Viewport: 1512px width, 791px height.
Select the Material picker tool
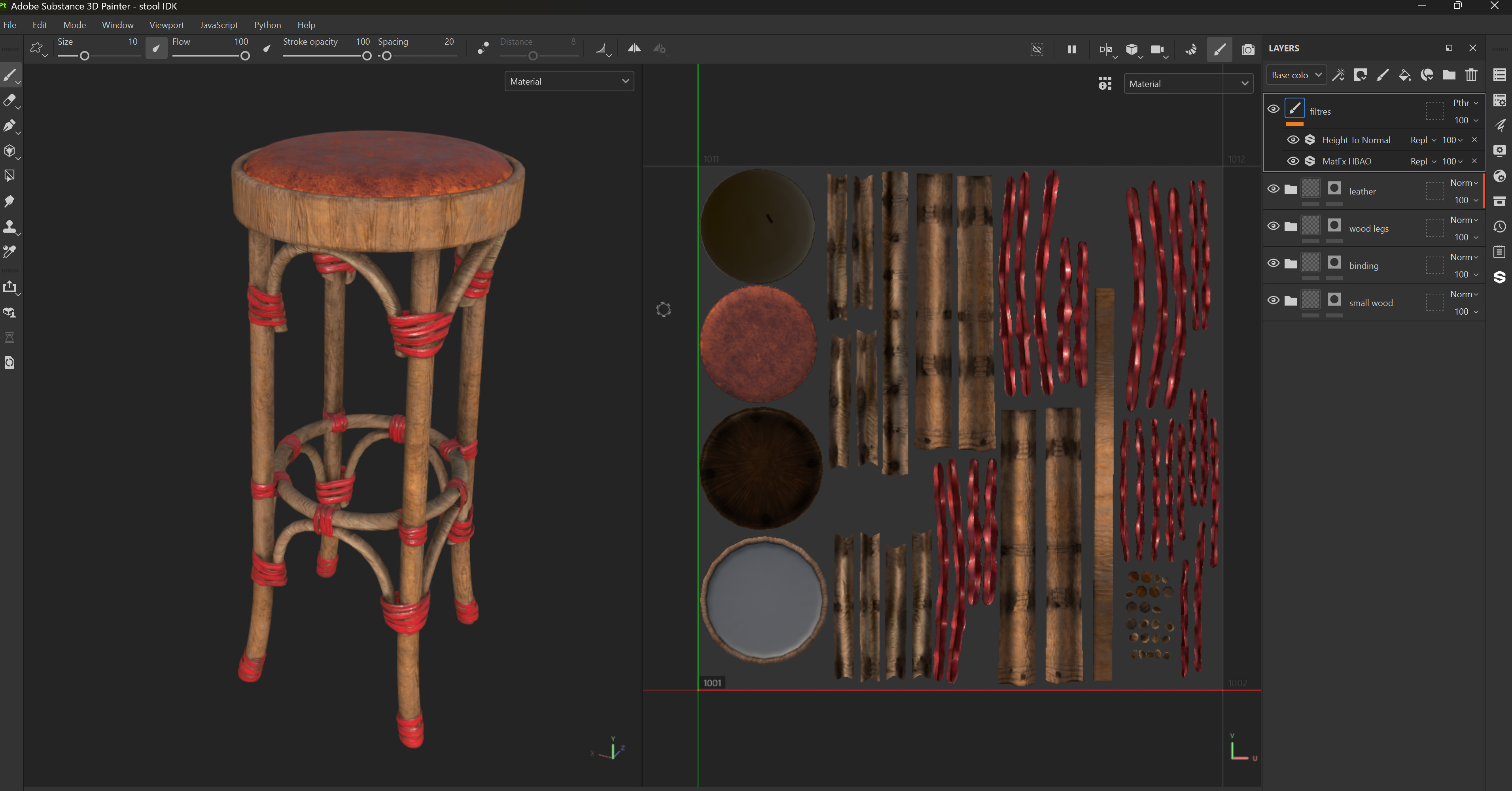(10, 252)
